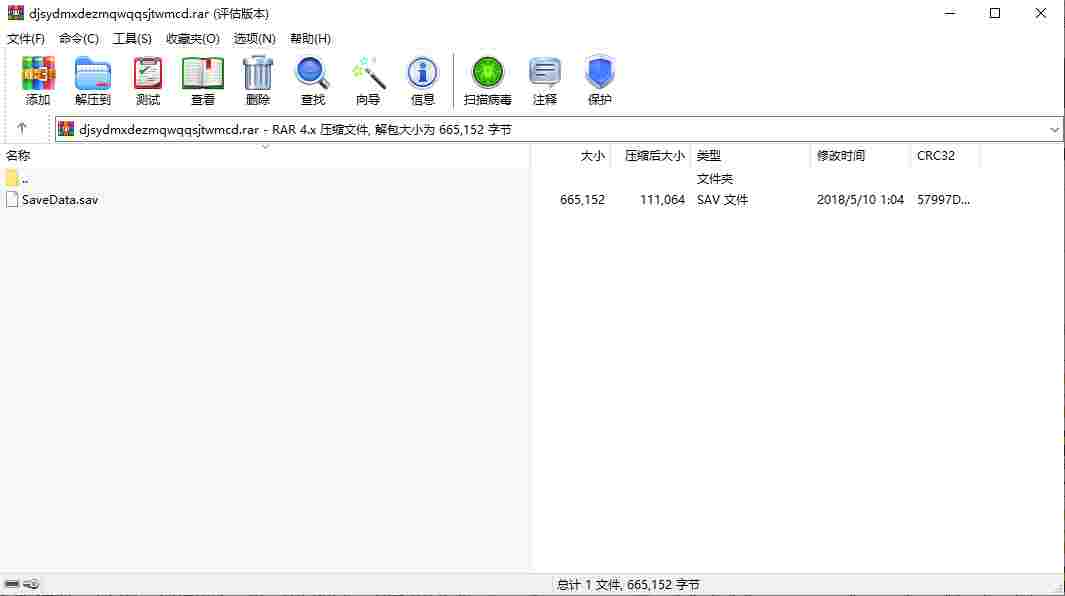Viewport: 1065px width, 596px height.
Task: Click the parent folder icon (..)
Action: [x=12, y=178]
